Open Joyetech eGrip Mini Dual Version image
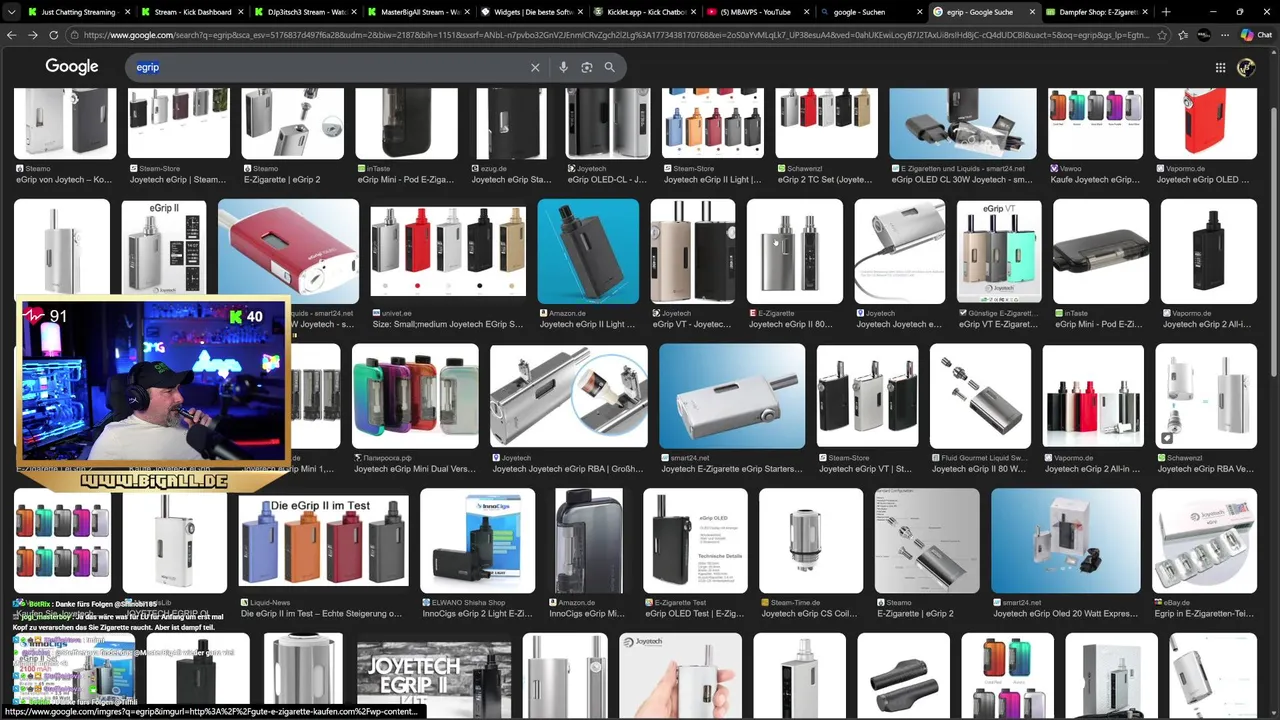The image size is (1280, 720). [415, 396]
